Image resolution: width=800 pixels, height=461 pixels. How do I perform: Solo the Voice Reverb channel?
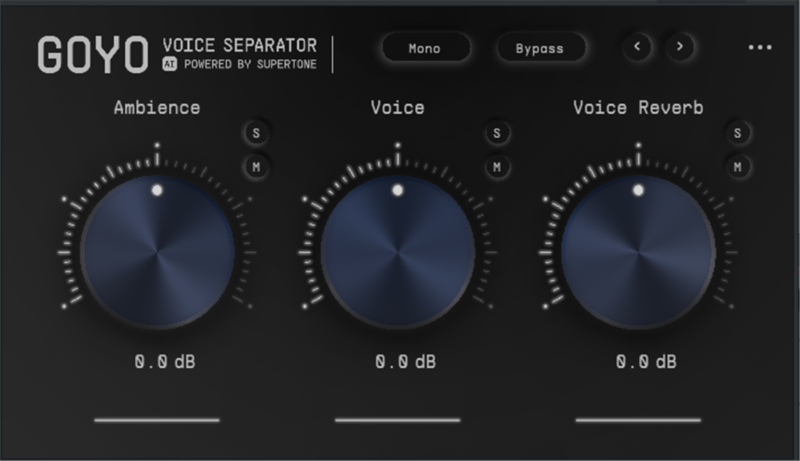point(738,133)
